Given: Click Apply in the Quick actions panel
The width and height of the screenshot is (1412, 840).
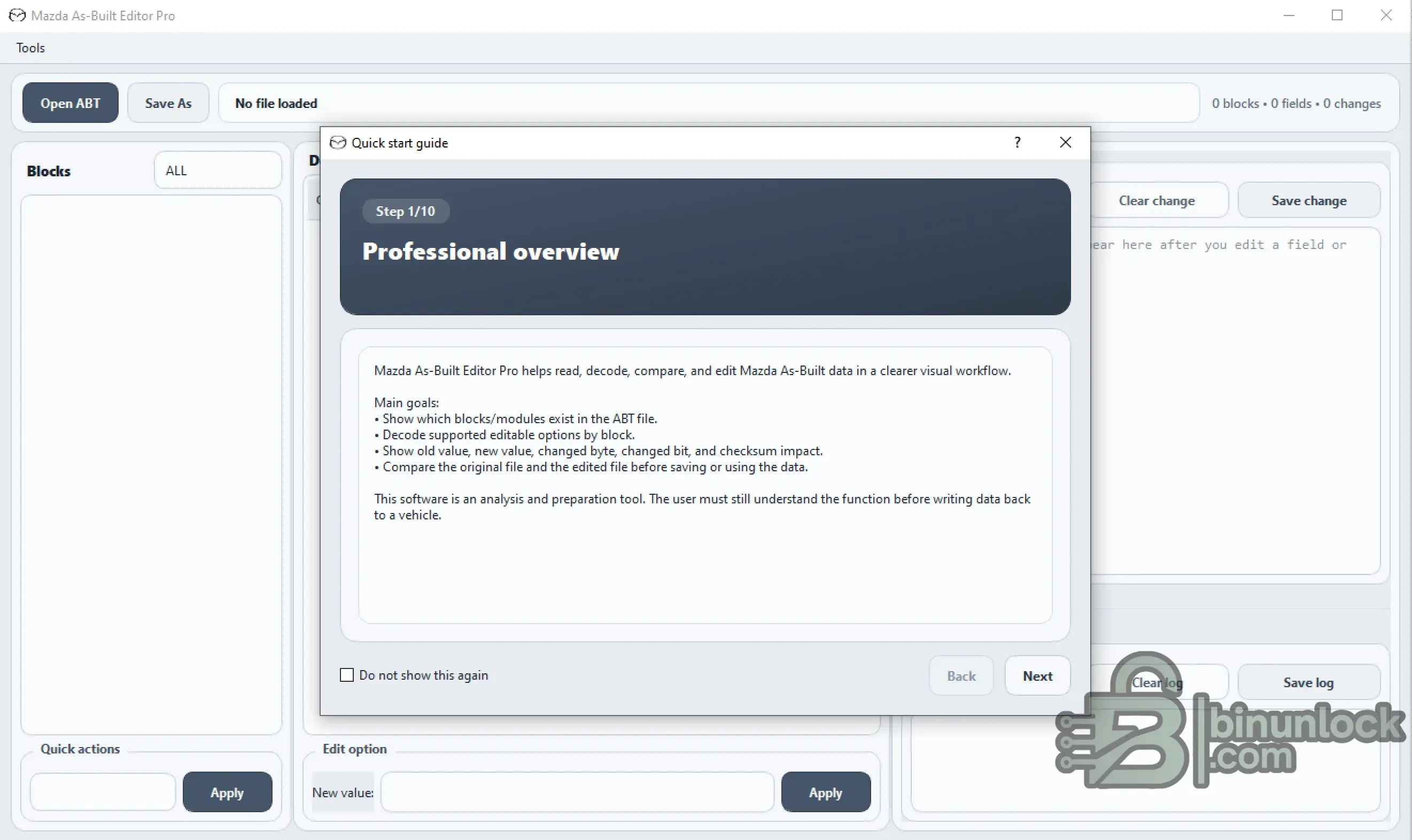Looking at the screenshot, I should 227,792.
